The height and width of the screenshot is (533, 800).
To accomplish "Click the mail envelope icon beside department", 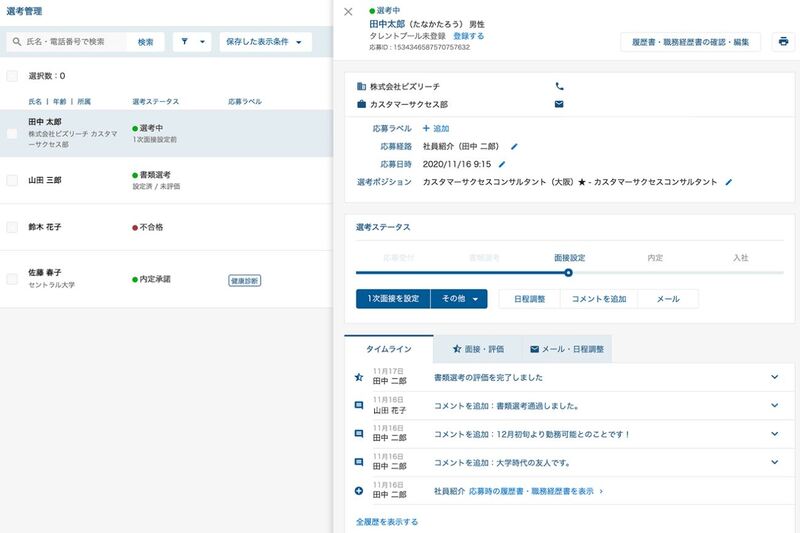I will (x=559, y=104).
